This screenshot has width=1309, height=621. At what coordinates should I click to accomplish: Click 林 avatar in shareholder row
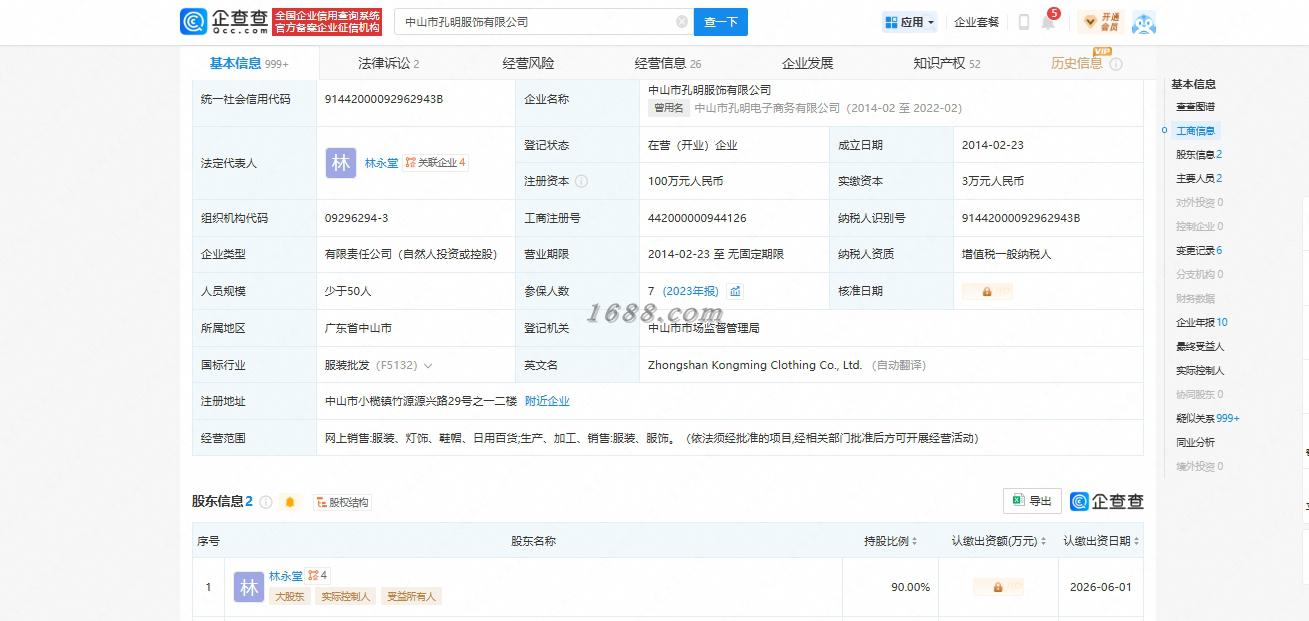coord(249,587)
